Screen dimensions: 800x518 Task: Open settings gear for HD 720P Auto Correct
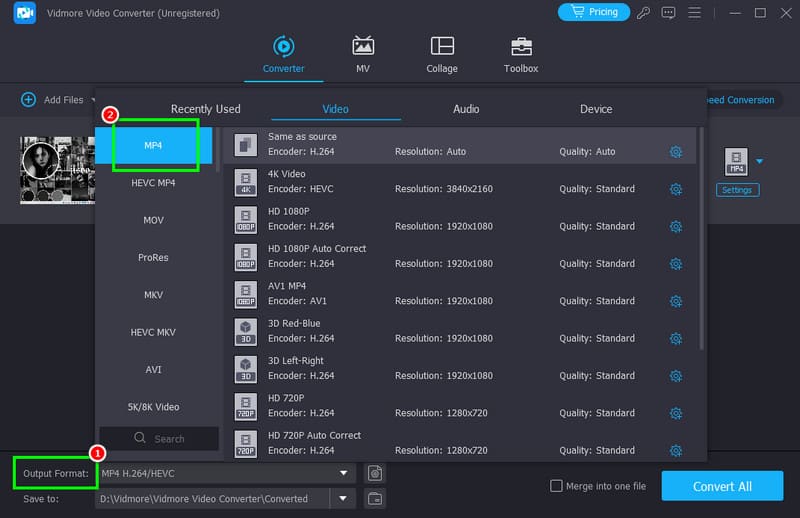[x=676, y=451]
